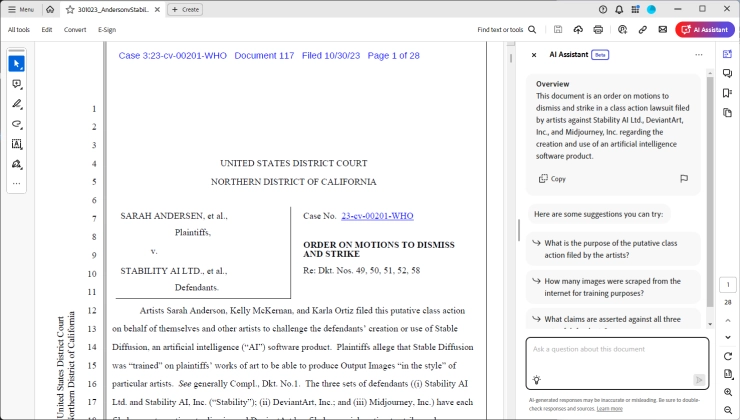Close the AI Assistant panel
740x420 pixels.
coord(534,55)
